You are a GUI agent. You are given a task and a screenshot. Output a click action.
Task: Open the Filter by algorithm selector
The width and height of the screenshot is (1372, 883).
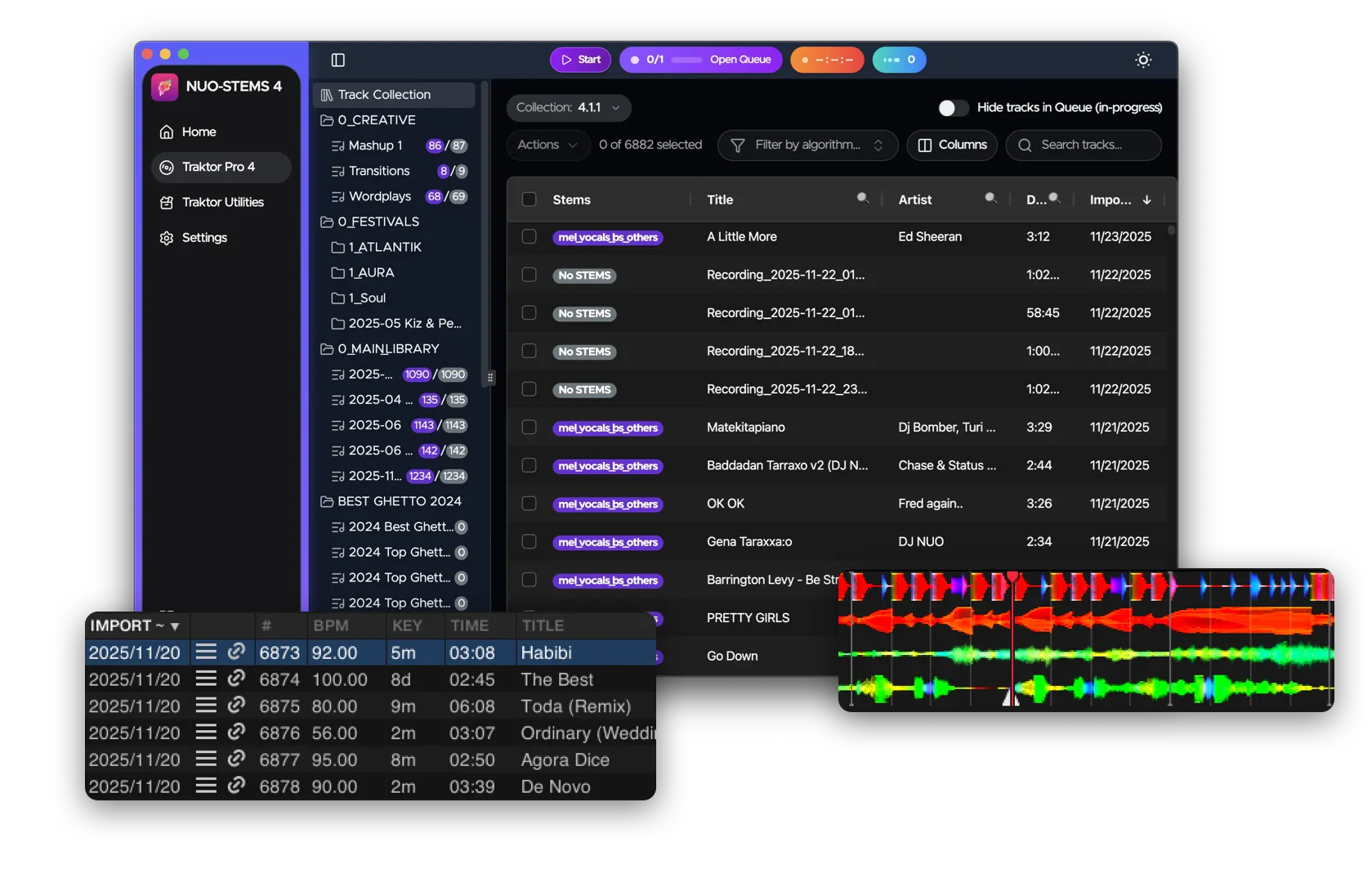(x=807, y=145)
